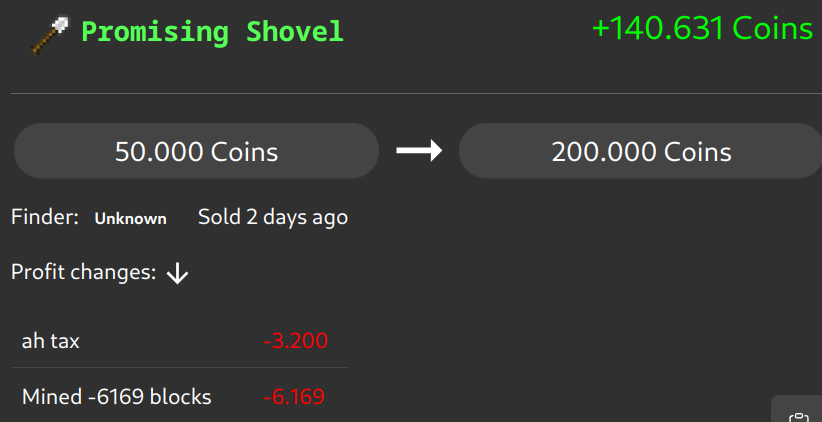Click the white arrow between coin prices
The width and height of the screenshot is (822, 422).
(x=419, y=151)
